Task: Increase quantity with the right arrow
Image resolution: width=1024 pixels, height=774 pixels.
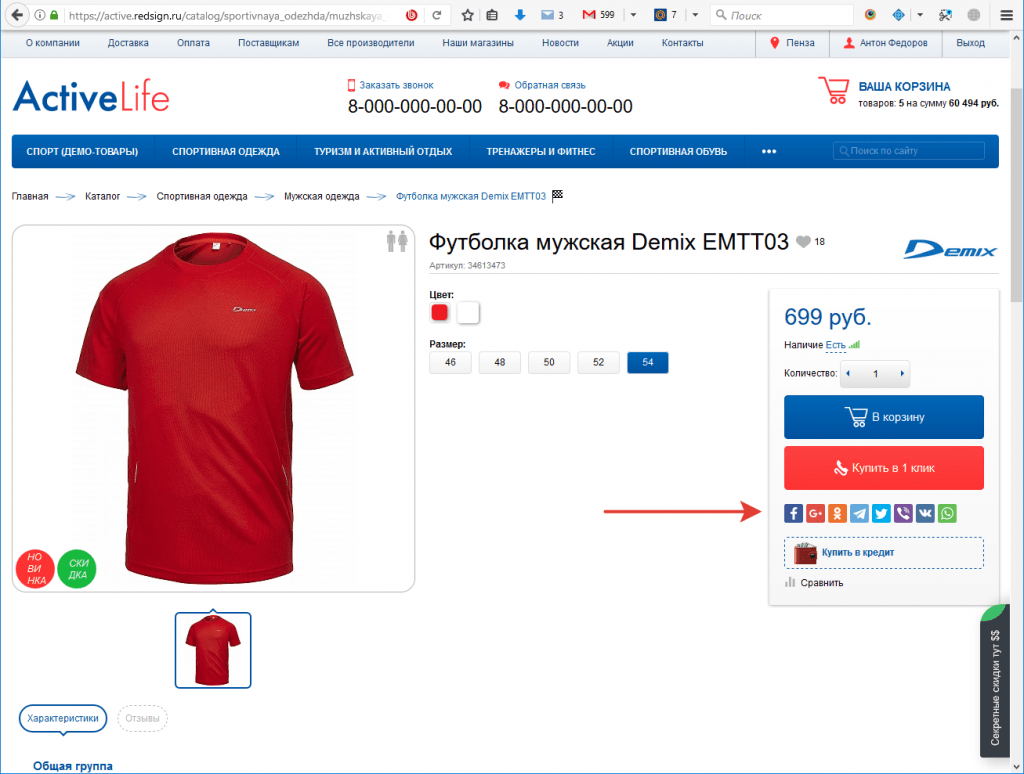Action: point(902,374)
